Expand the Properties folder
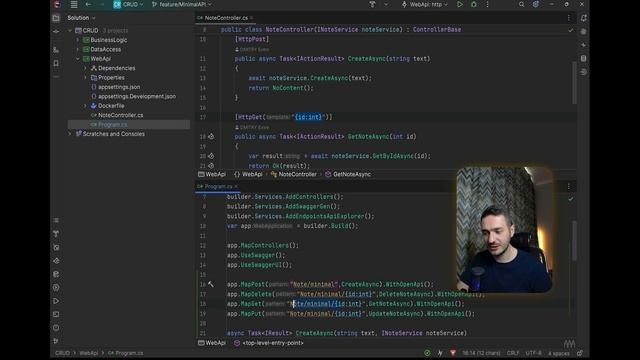 tap(85, 78)
